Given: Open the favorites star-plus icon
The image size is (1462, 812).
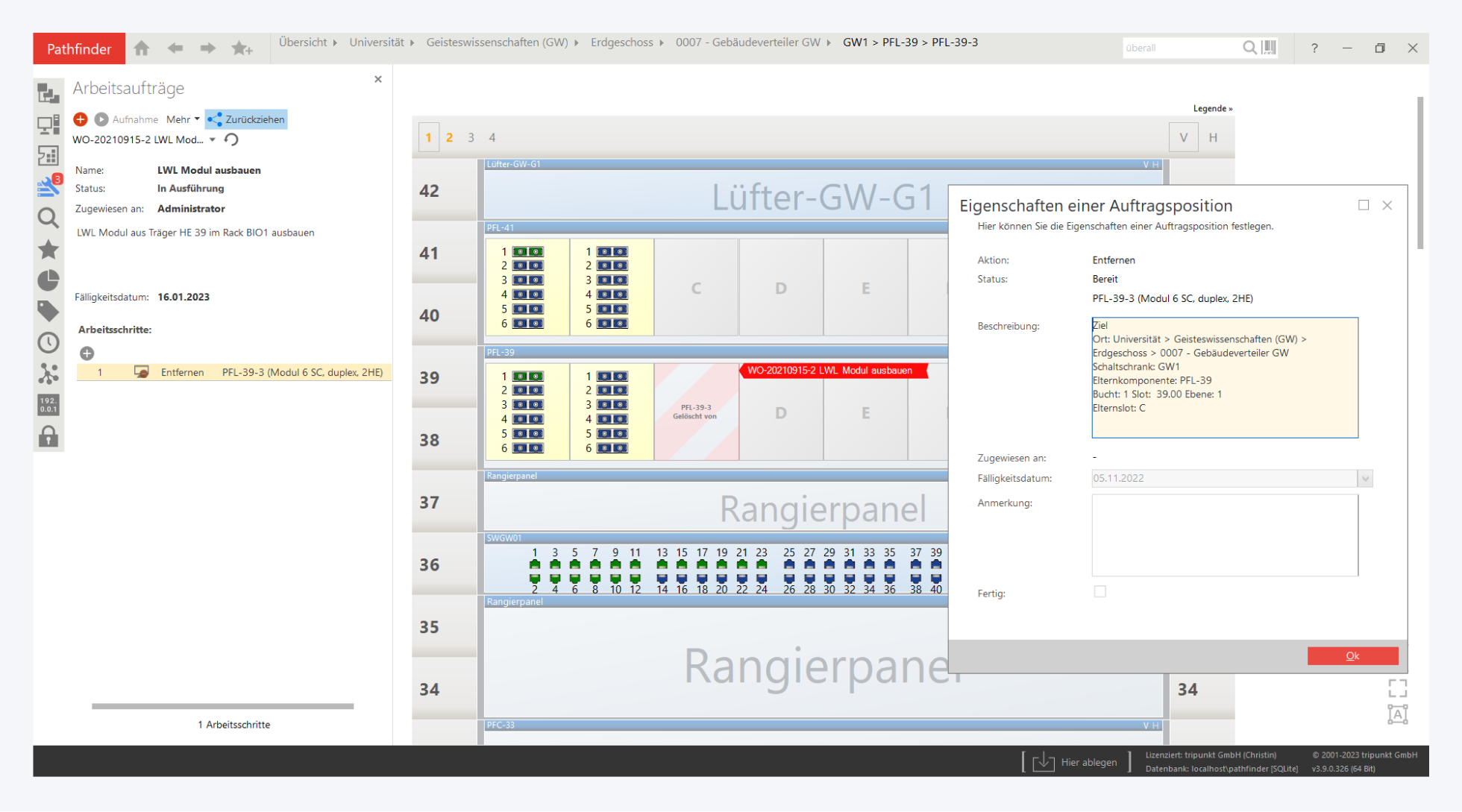Looking at the screenshot, I should (x=242, y=48).
